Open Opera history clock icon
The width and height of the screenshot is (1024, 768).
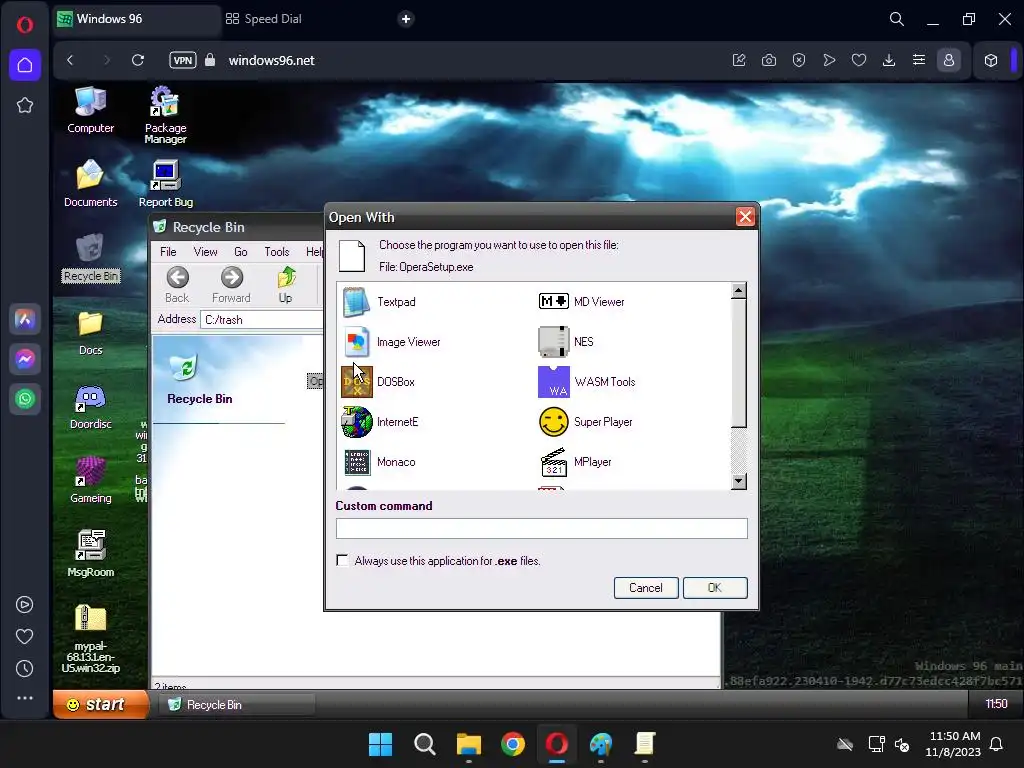pos(25,668)
